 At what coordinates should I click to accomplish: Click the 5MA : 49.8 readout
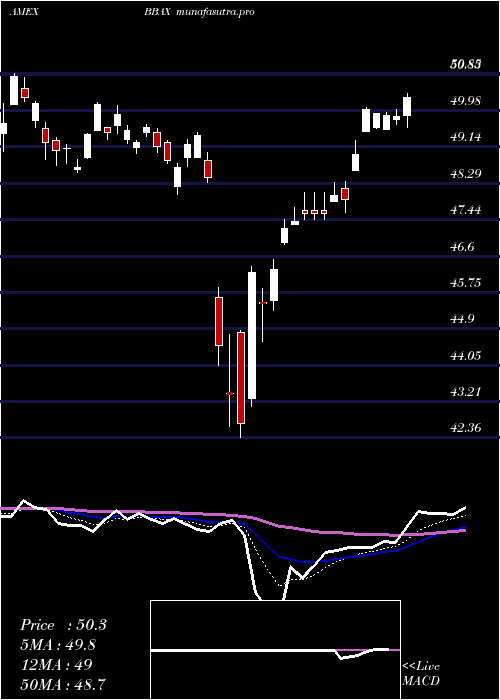(58, 645)
